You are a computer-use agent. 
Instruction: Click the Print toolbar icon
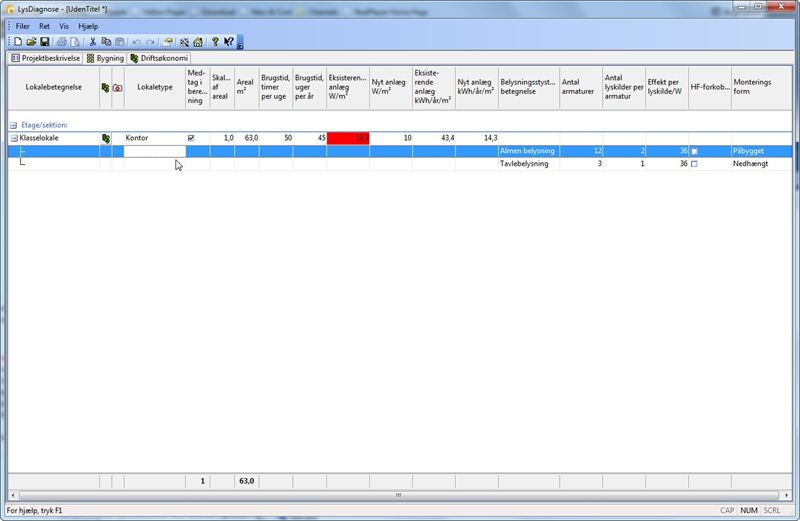click(x=62, y=42)
